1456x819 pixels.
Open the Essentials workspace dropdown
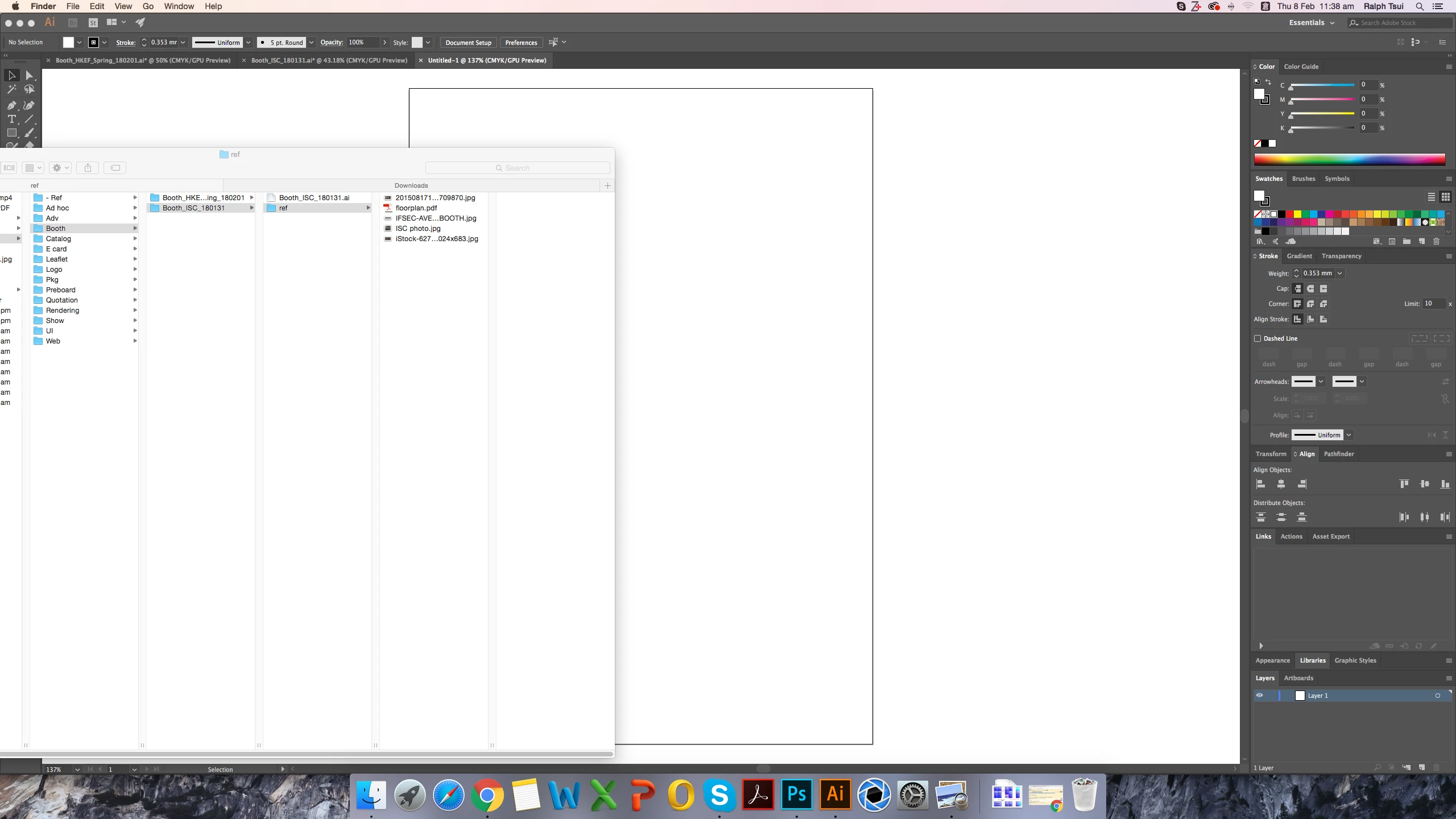(1312, 23)
